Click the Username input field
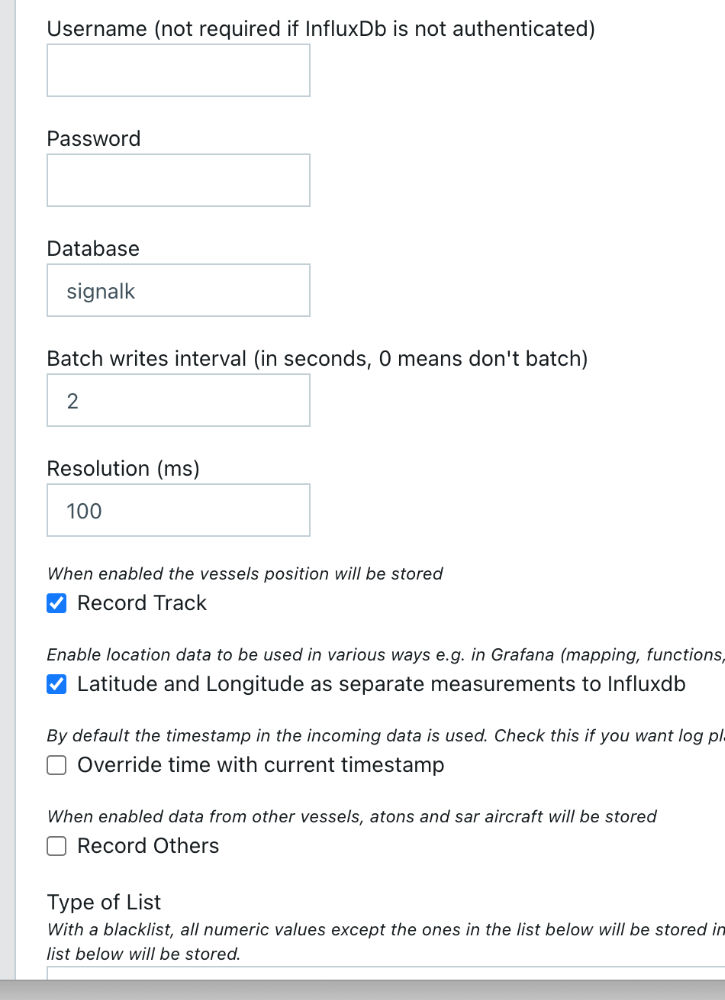Viewport: 725px width, 1000px height. [x=178, y=70]
